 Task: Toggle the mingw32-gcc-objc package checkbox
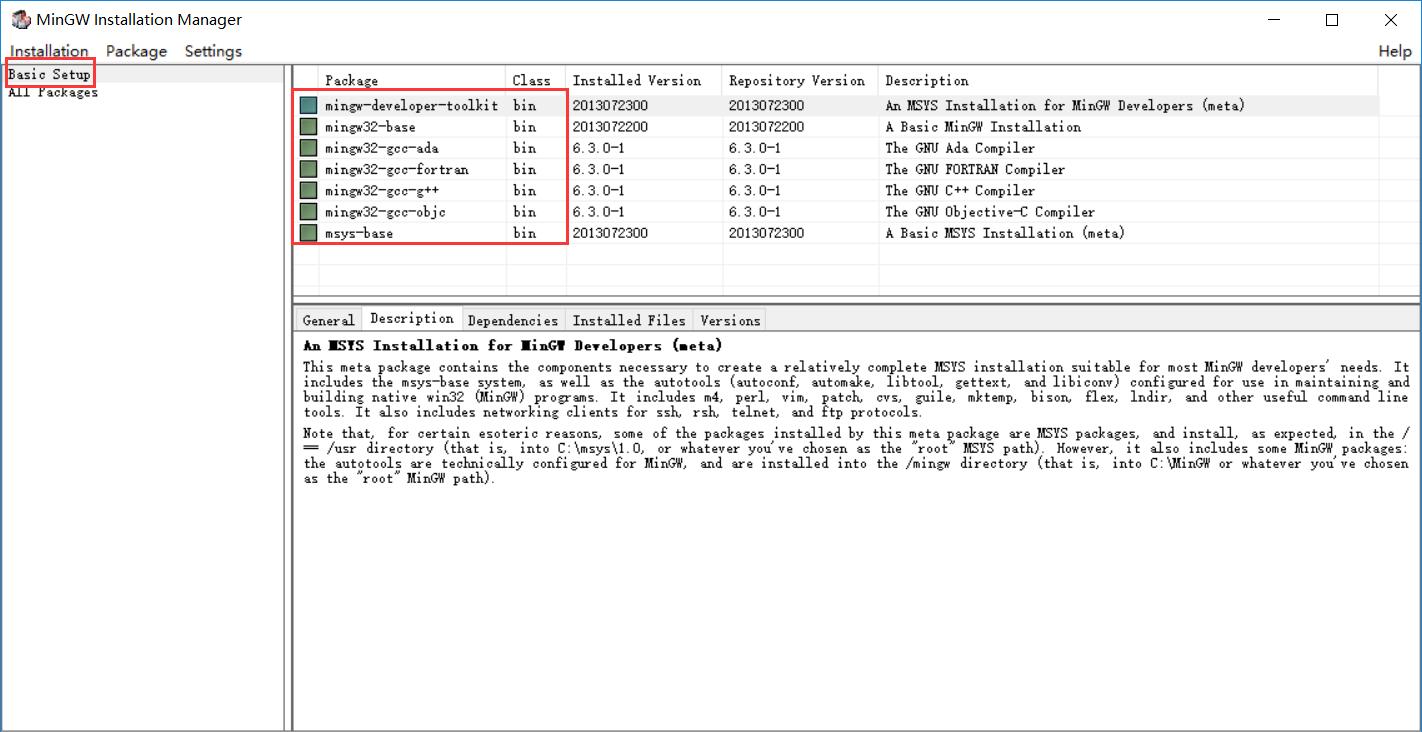click(x=308, y=212)
